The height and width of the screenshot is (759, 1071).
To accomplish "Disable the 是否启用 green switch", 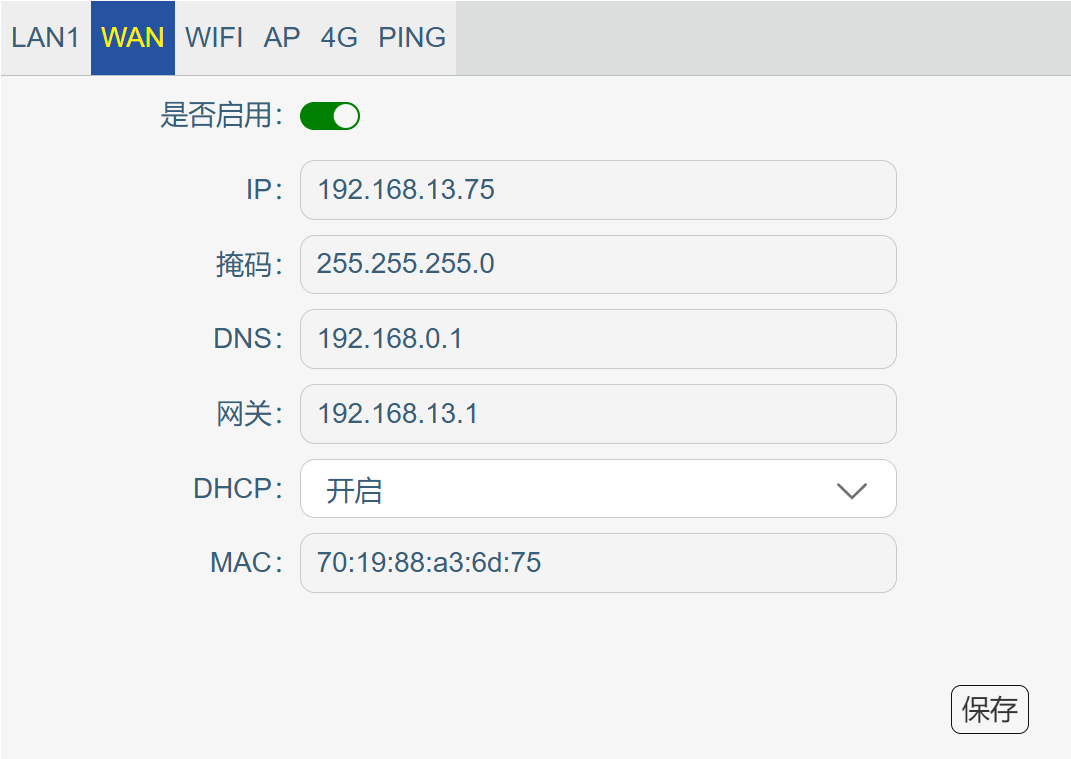I will point(330,115).
